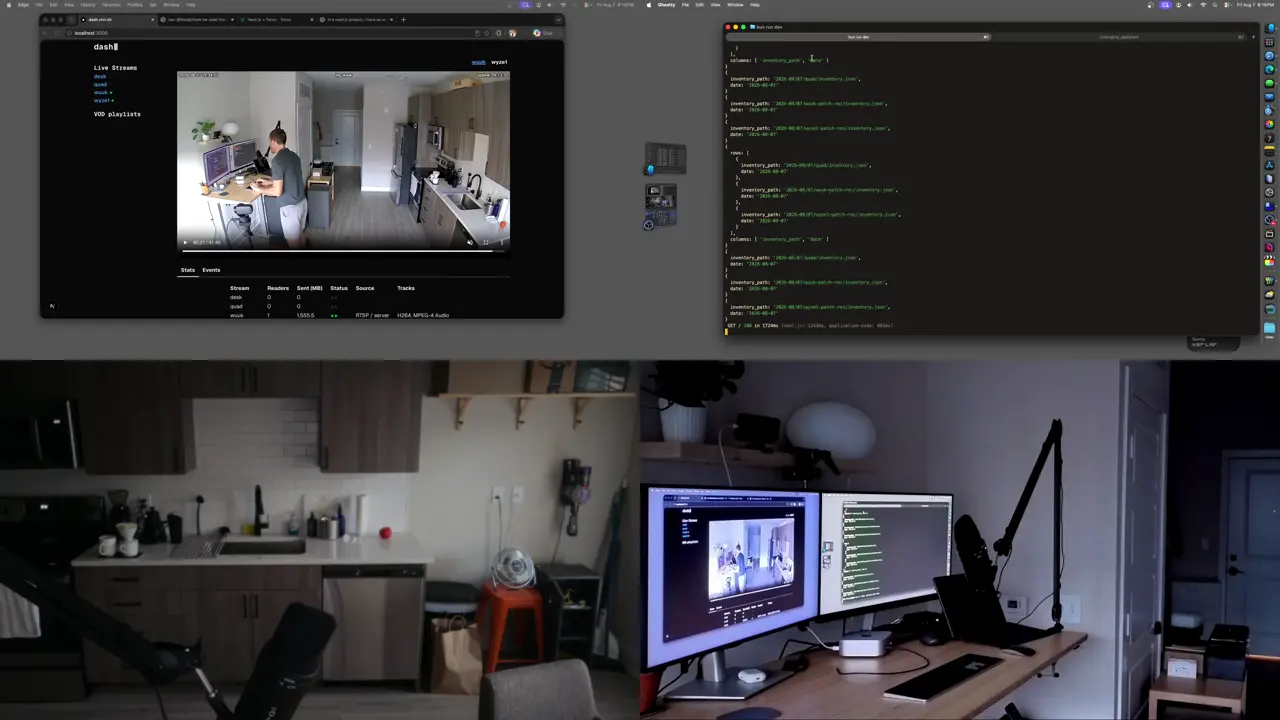Viewport: 1280px width, 720px height.
Task: Click the dash page title
Action: pyautogui.click(x=105, y=47)
